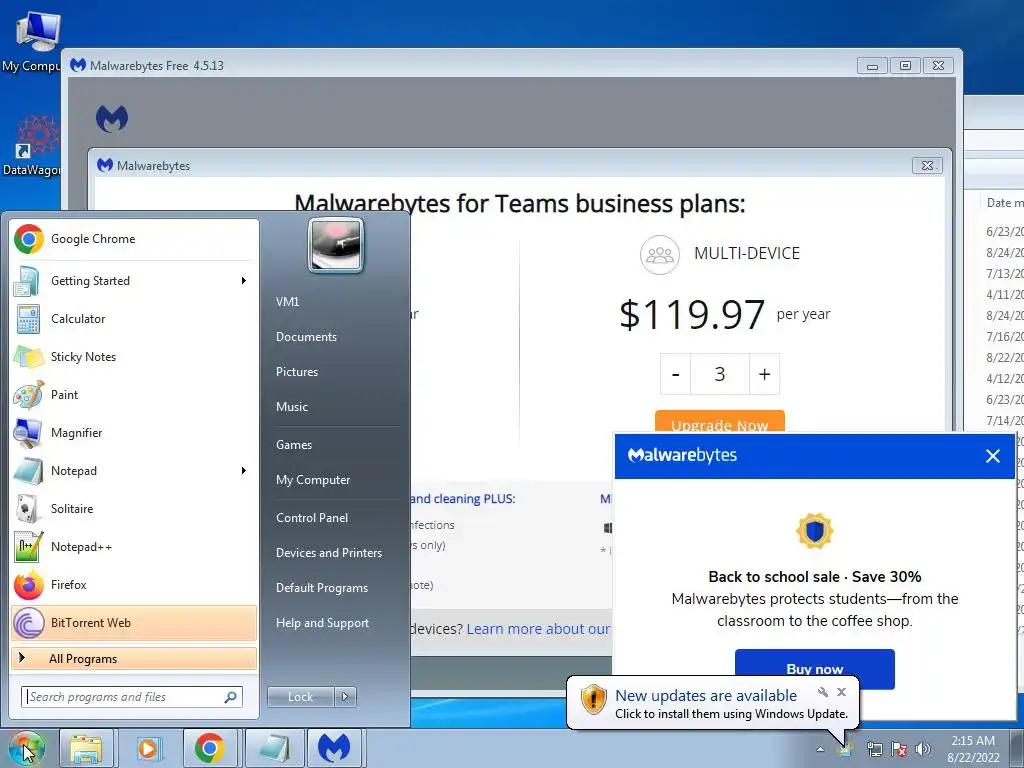Open Magnifier from the Start menu
The image size is (1024, 768).
[134, 432]
